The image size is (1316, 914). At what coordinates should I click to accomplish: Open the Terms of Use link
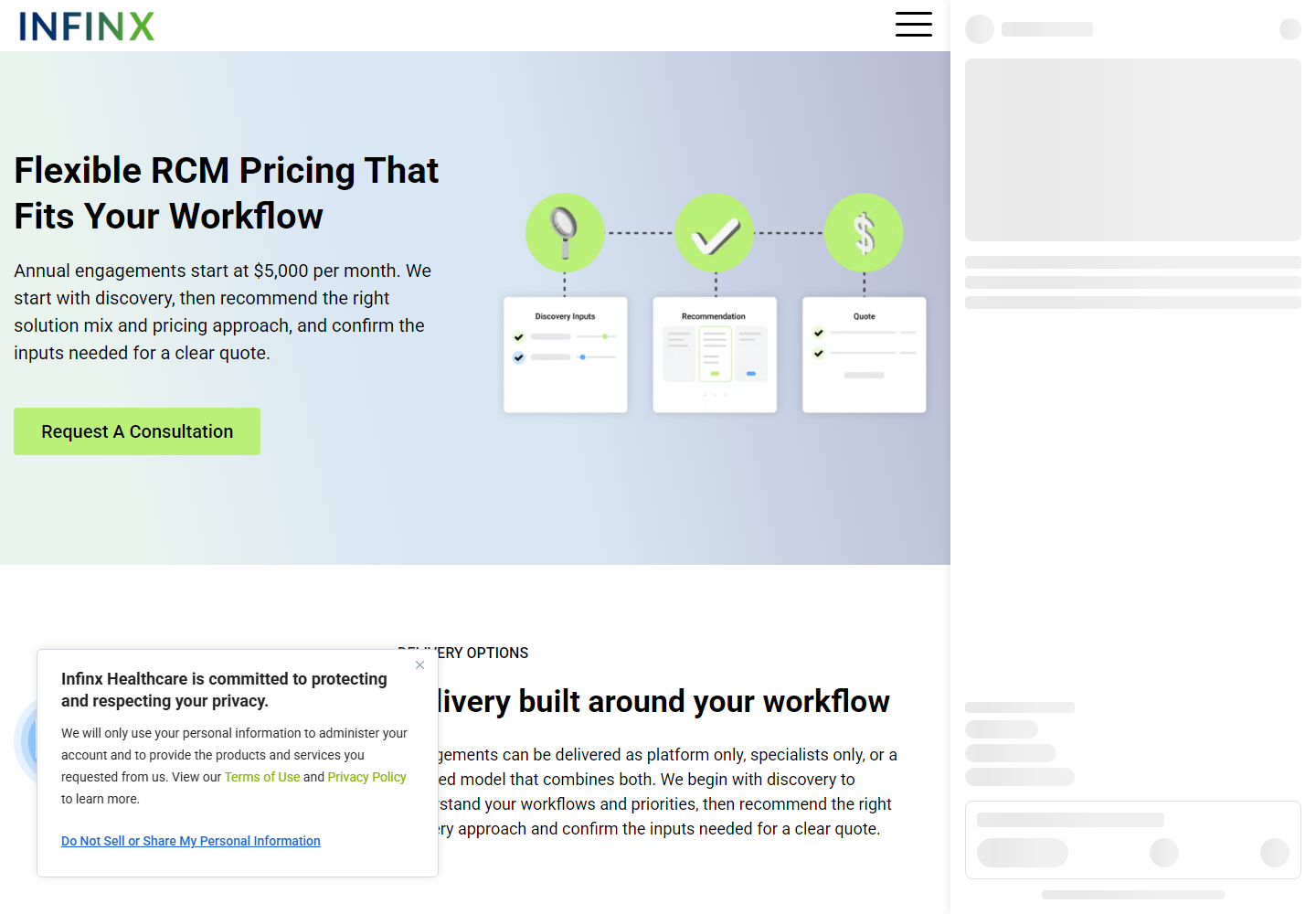point(262,777)
